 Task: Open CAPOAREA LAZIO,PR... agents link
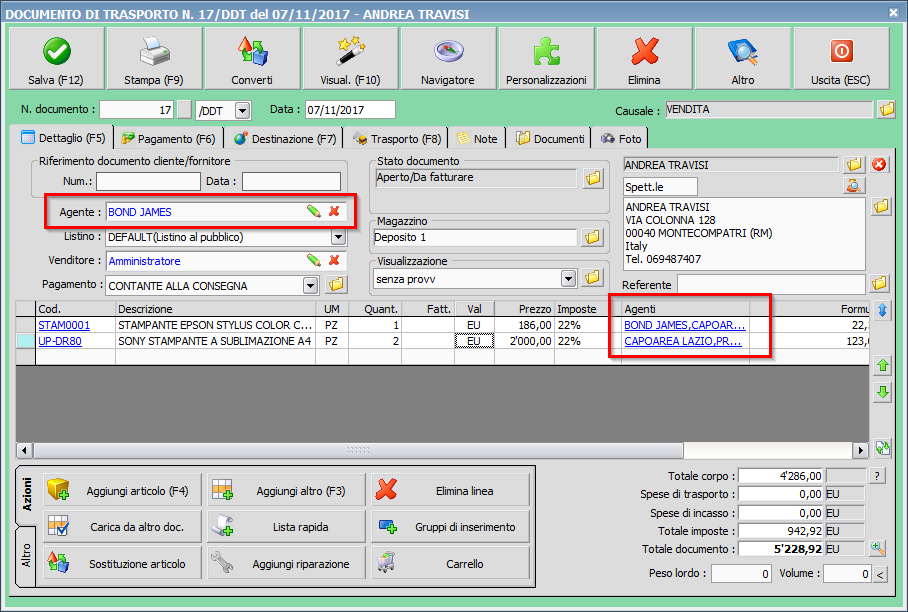683,341
